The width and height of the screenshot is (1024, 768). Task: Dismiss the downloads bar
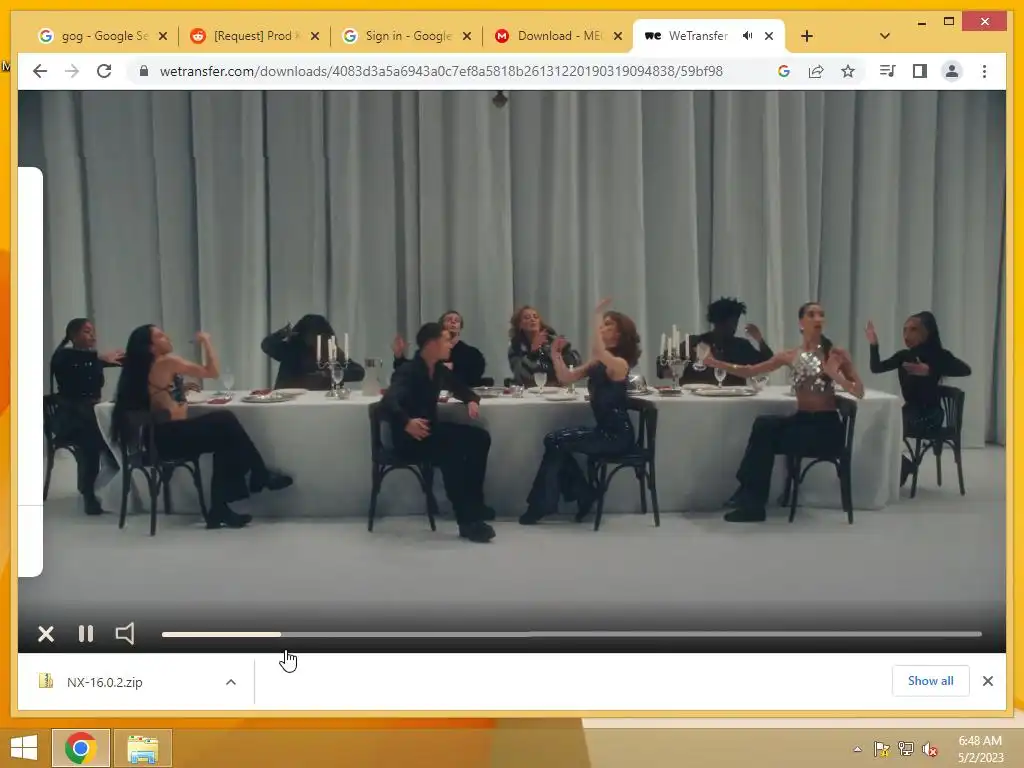[x=987, y=681]
